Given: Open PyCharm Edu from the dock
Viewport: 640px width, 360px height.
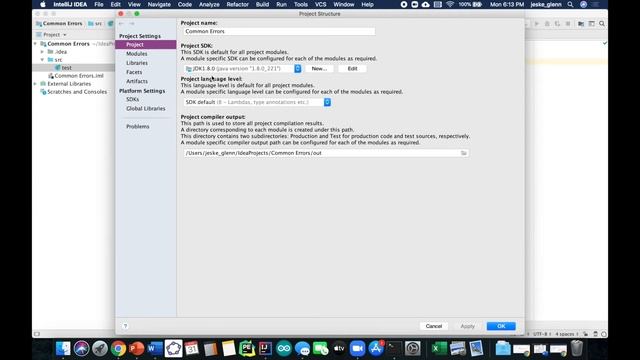Looking at the screenshot, I should click(x=247, y=349).
